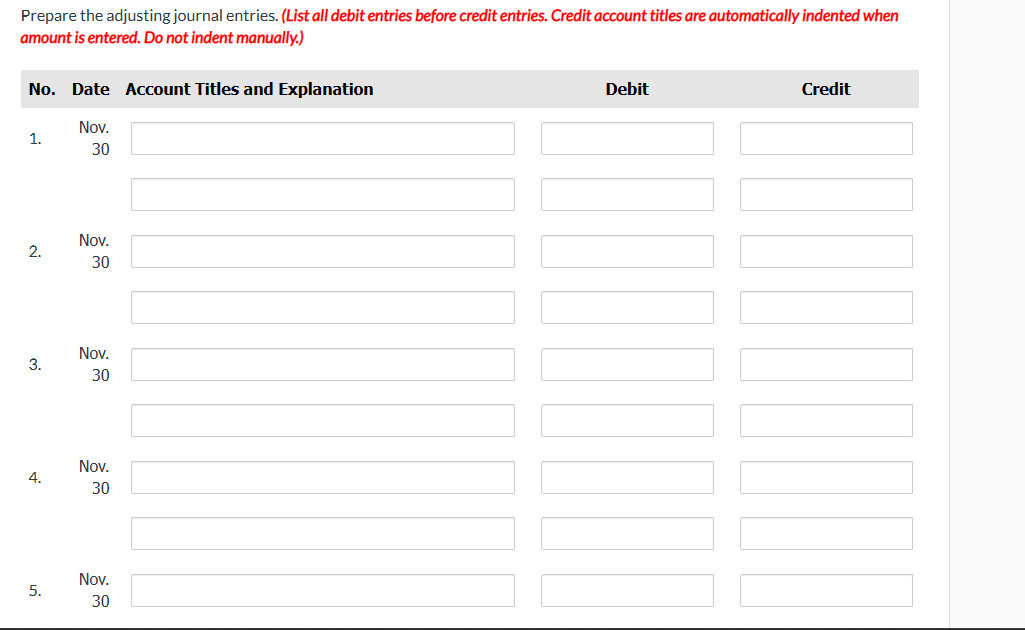
Task: Click the account title field for entry 5
Action: [x=322, y=590]
